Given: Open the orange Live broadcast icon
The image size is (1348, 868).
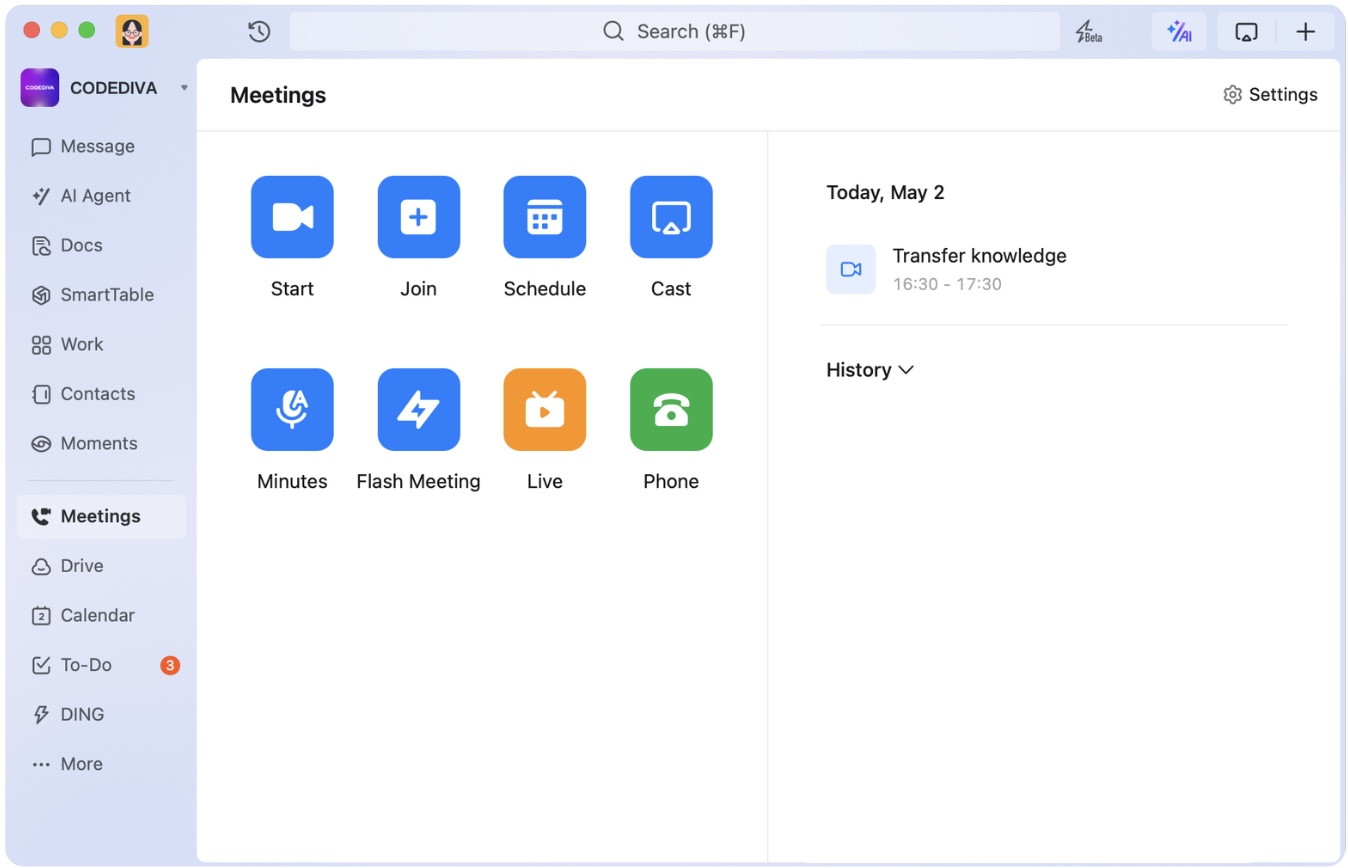Looking at the screenshot, I should click(544, 410).
